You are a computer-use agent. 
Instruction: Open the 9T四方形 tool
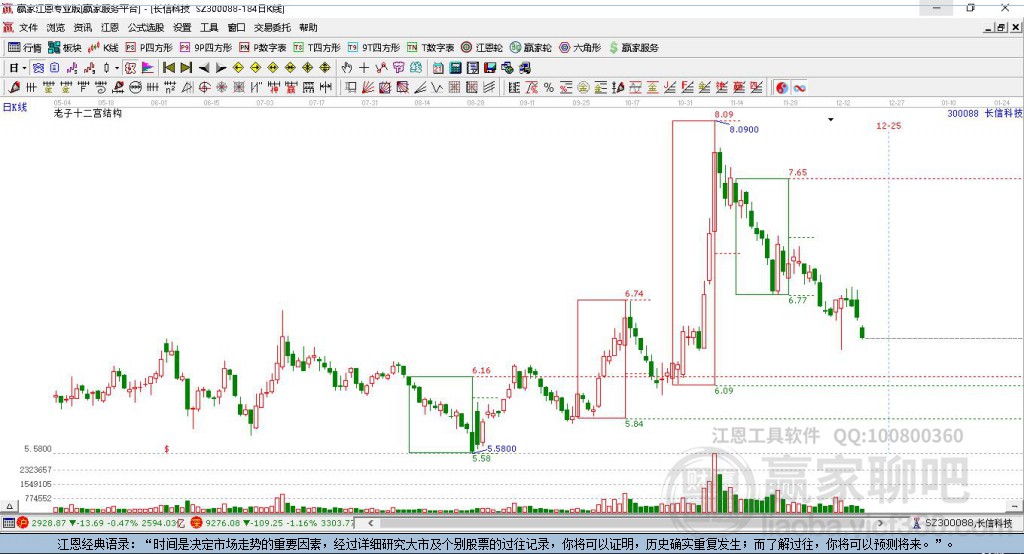pos(374,48)
